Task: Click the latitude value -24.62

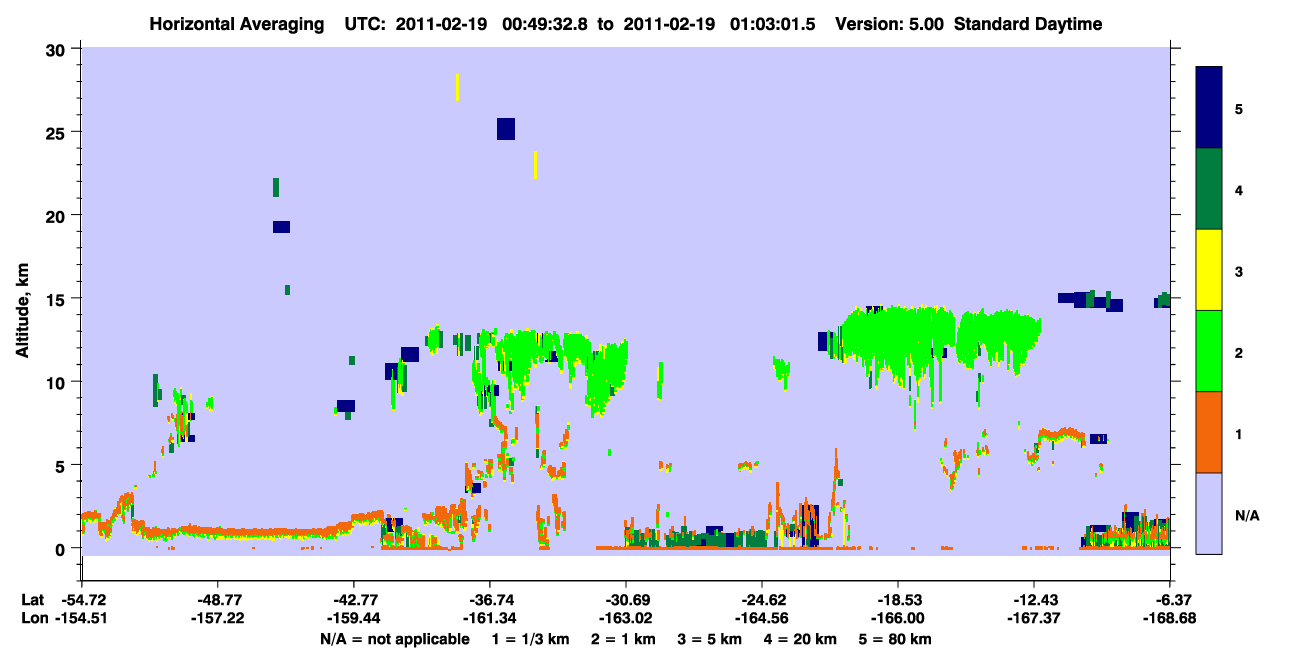Action: (763, 600)
